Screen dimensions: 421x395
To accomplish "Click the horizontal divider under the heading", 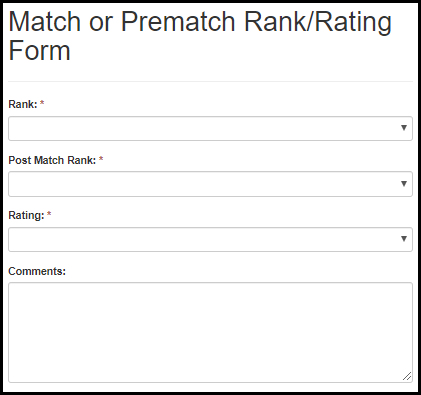I will [210, 81].
